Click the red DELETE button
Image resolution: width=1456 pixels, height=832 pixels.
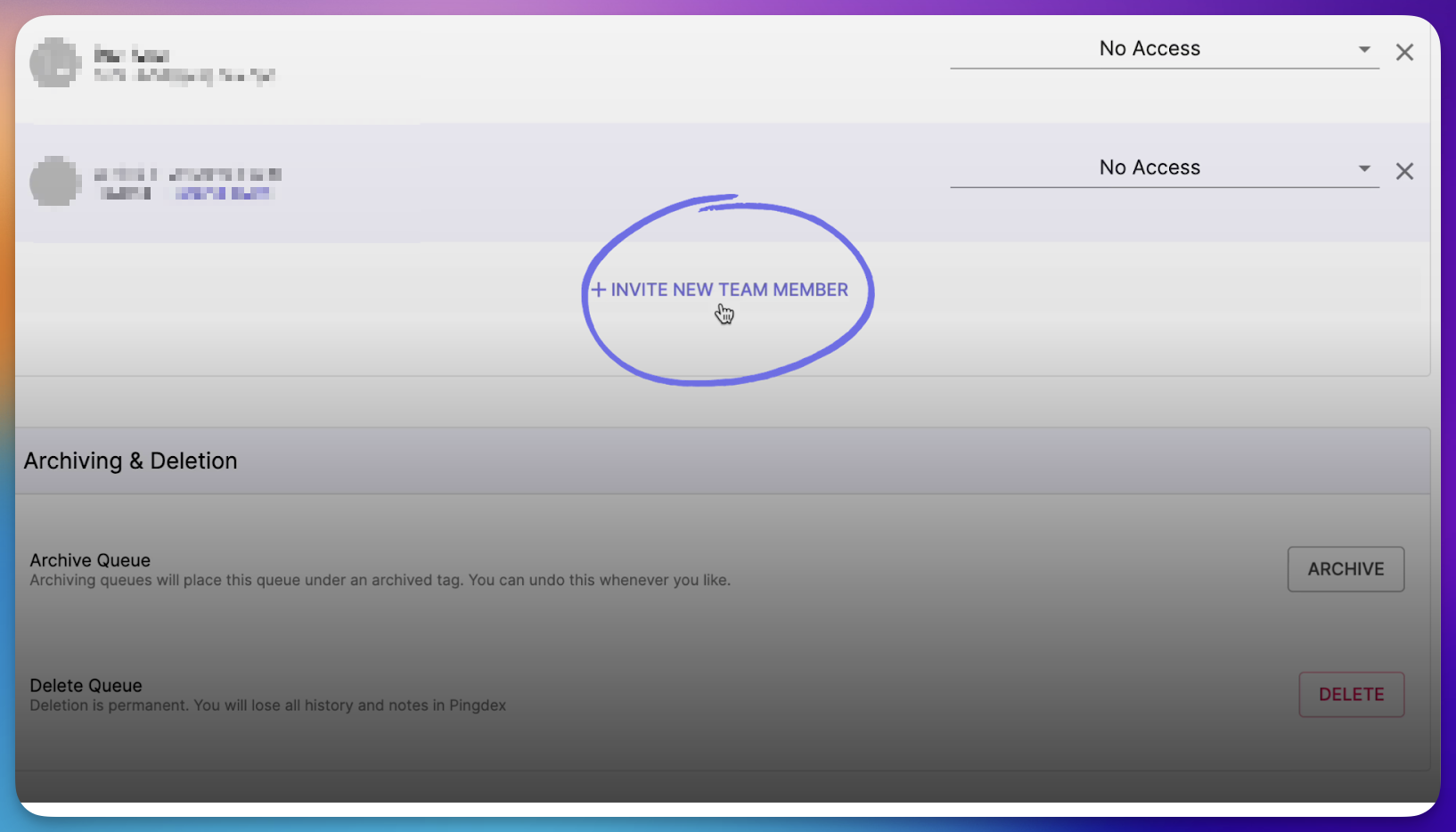[1351, 695]
